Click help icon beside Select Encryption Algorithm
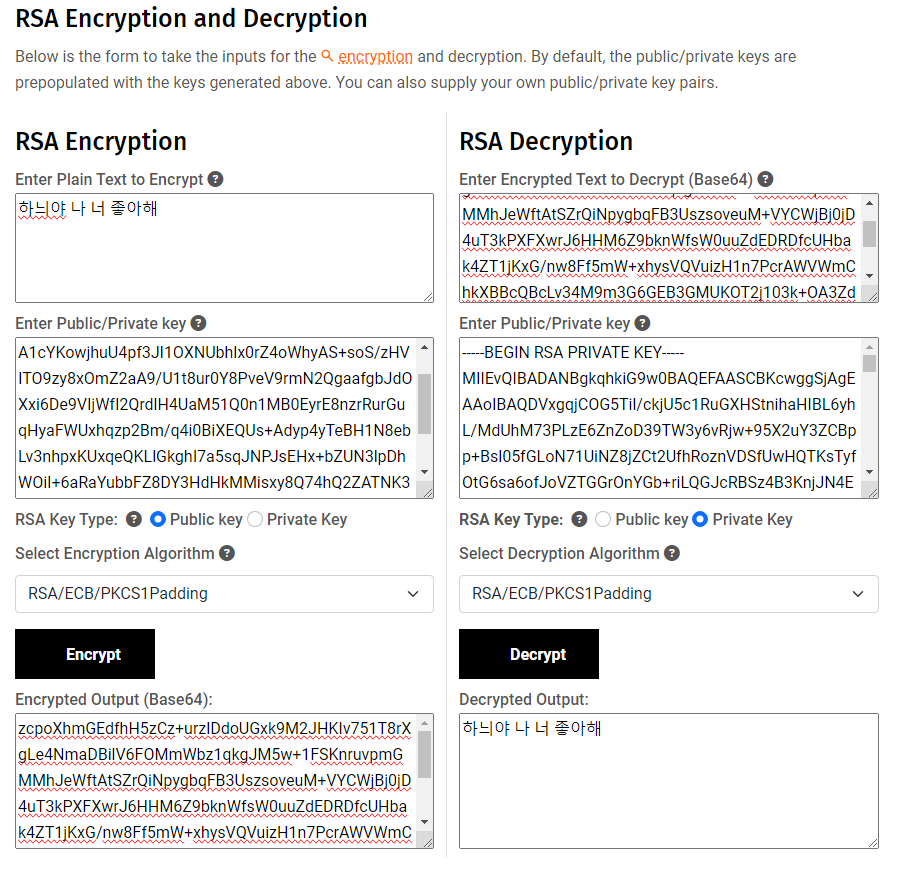 227,553
